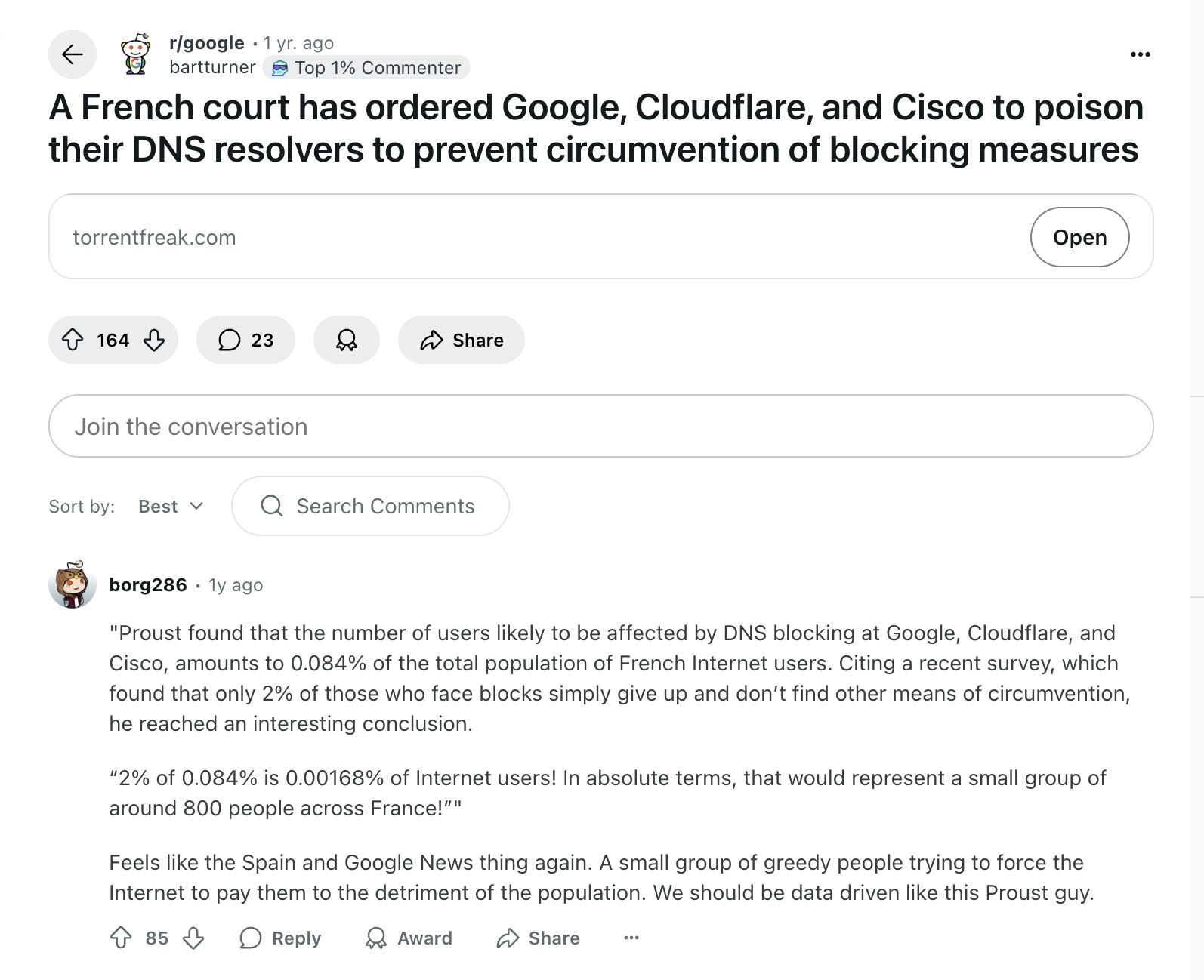The image size is (1204, 980).
Task: Open more options on borg286's comment
Action: point(631,938)
